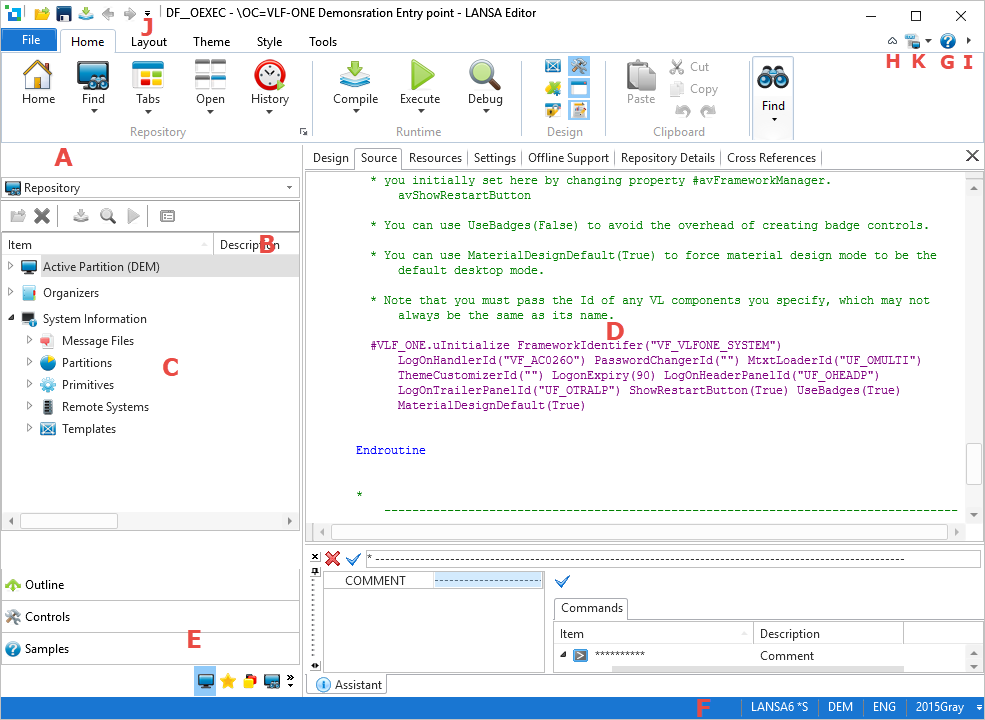Switch to the Theme ribbon tab

coord(212,41)
